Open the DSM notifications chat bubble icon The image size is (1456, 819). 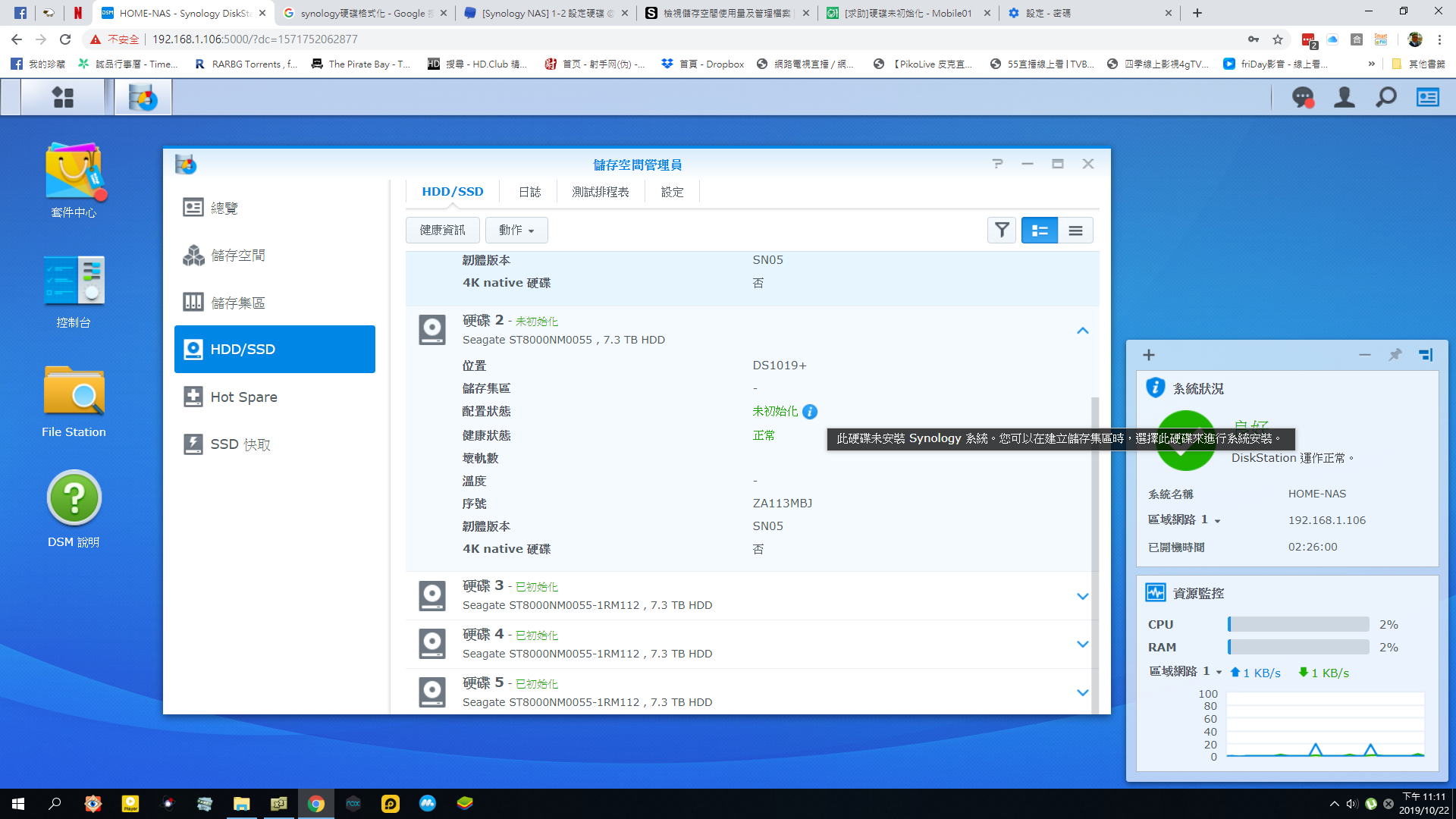click(1303, 97)
